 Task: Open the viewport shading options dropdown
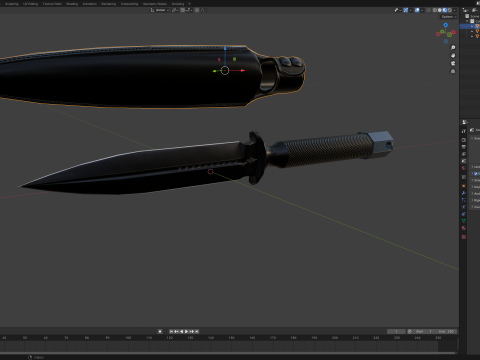(455, 10)
